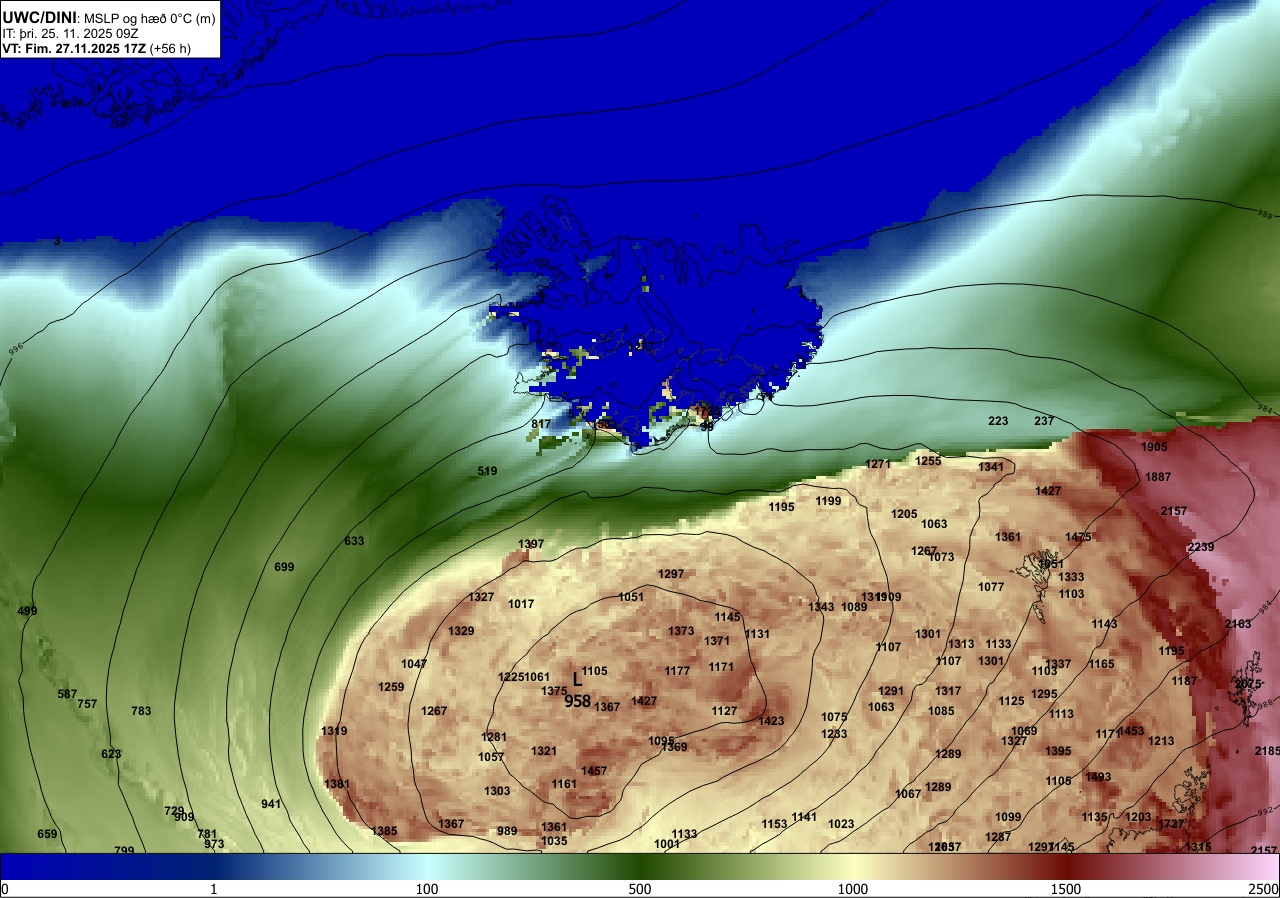Click the height value 1423
The height and width of the screenshot is (898, 1280).
click(771, 721)
